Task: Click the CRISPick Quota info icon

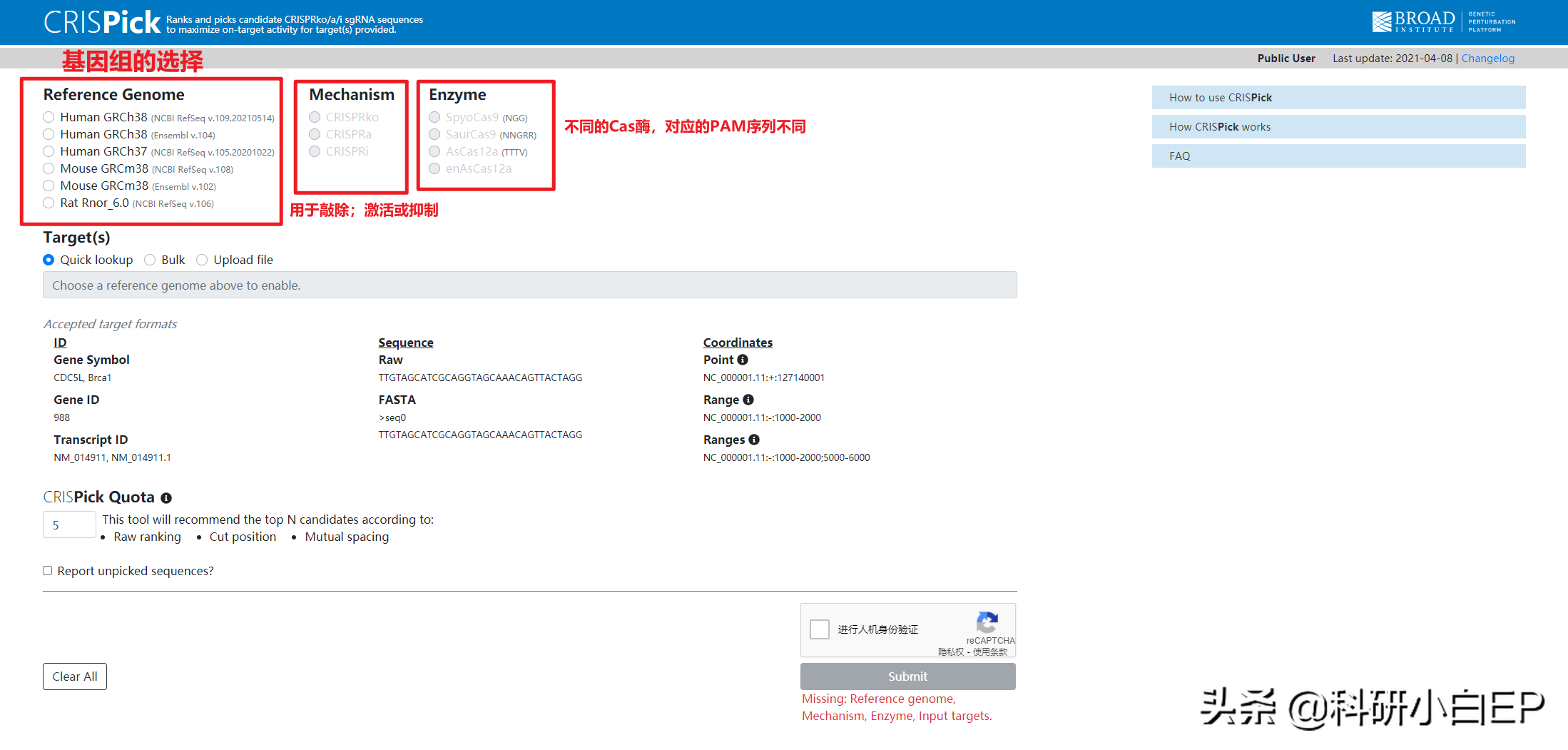Action: point(166,498)
